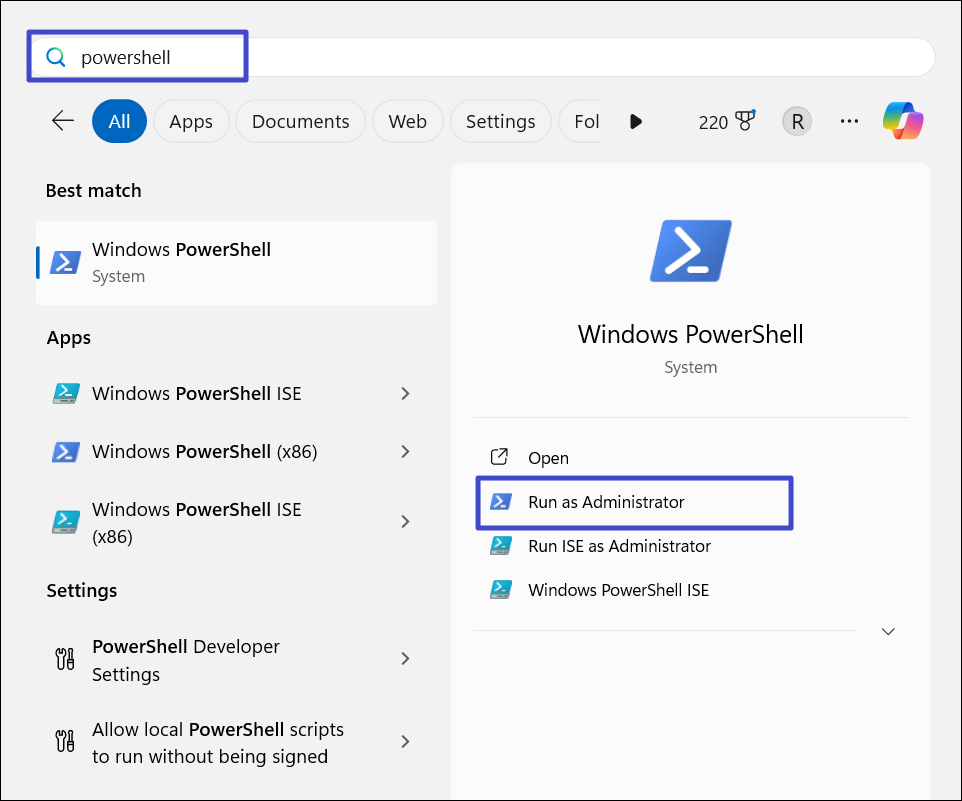The image size is (962, 801).
Task: Expand Windows PowerShell ISE options chevron
Action: (x=405, y=394)
